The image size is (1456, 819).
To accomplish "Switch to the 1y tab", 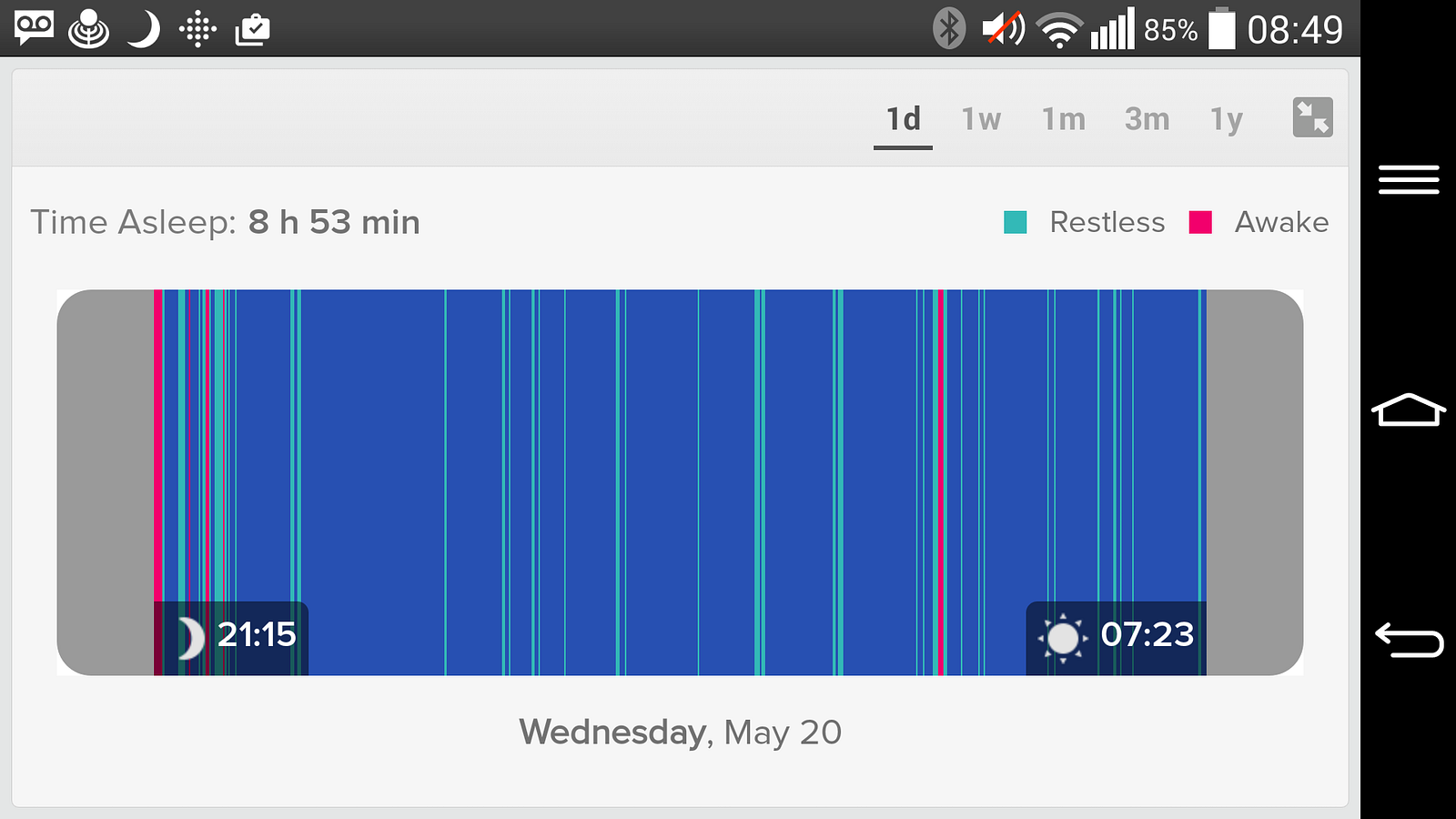I will [1226, 120].
